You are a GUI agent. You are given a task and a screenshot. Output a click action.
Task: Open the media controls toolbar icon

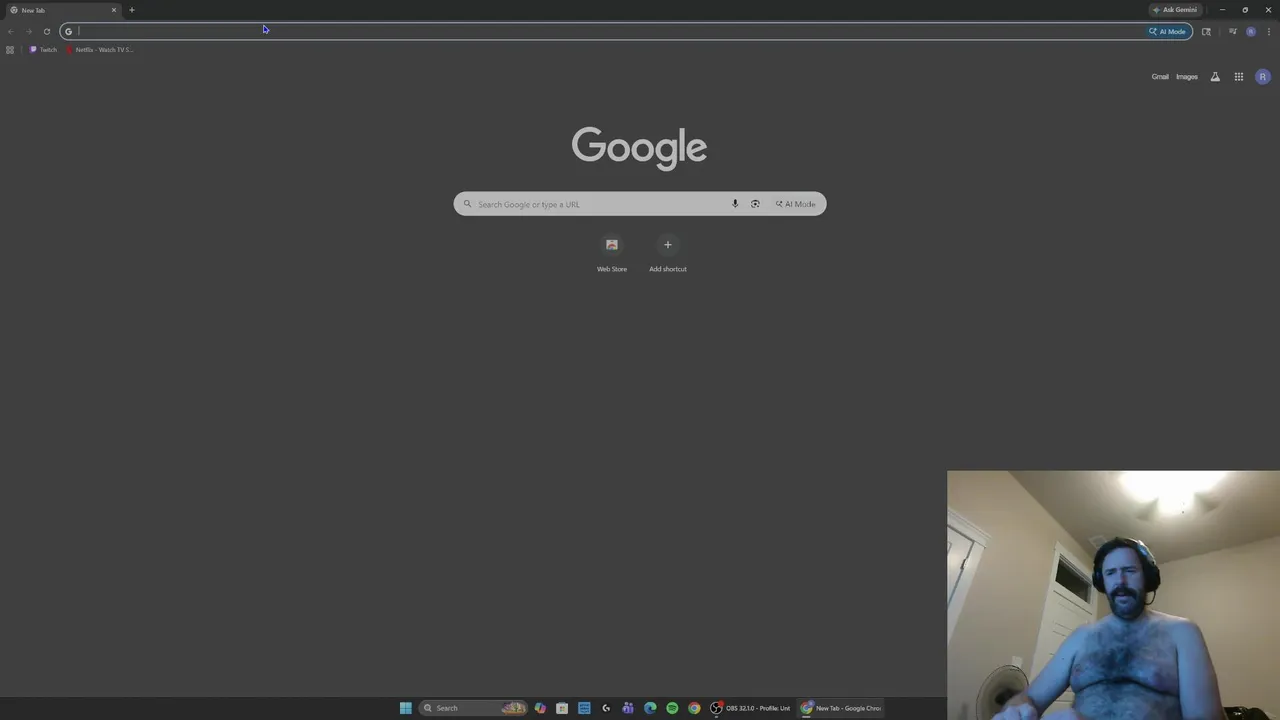1232,31
